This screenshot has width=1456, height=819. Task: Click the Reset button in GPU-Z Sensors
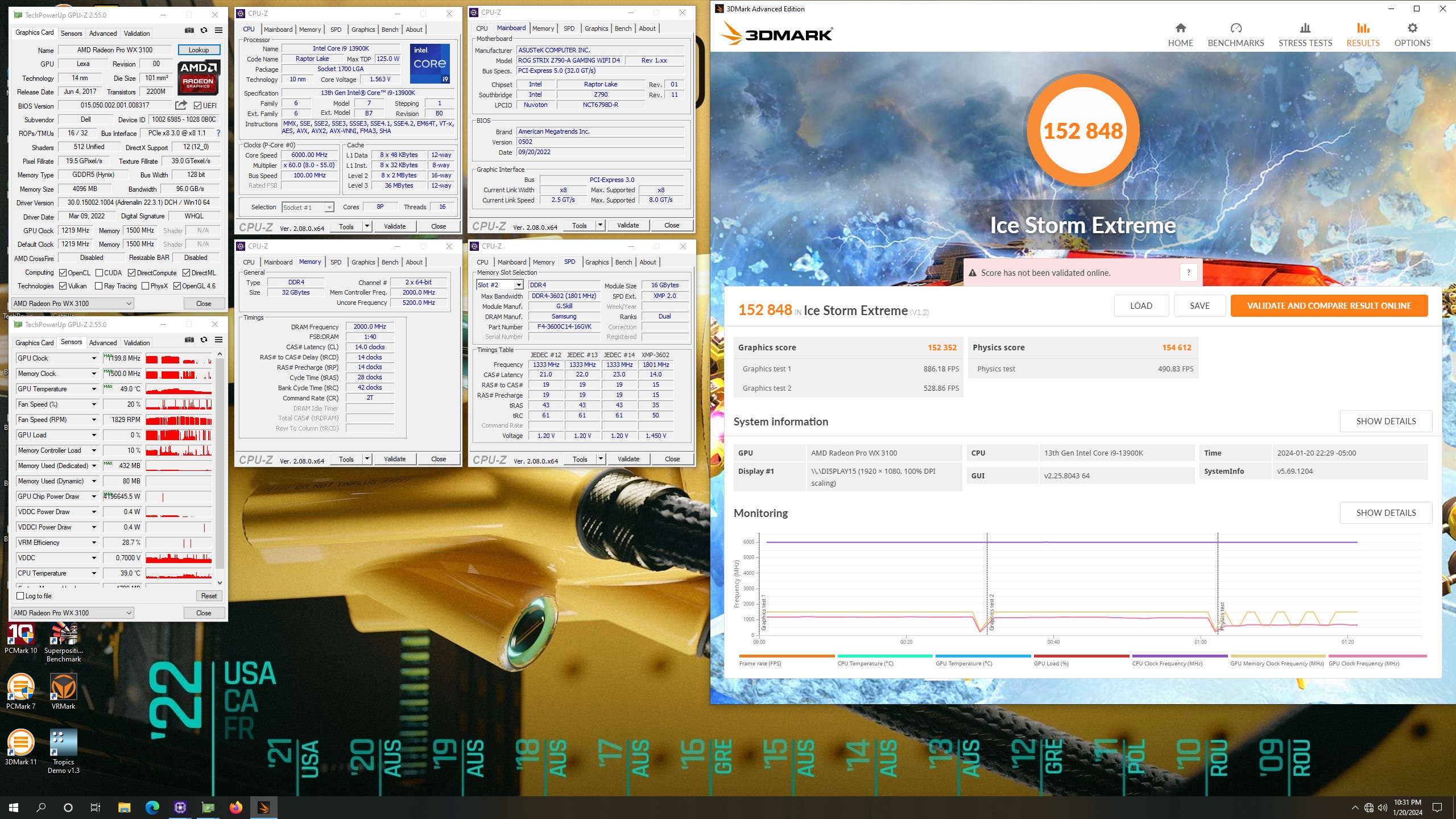(209, 595)
